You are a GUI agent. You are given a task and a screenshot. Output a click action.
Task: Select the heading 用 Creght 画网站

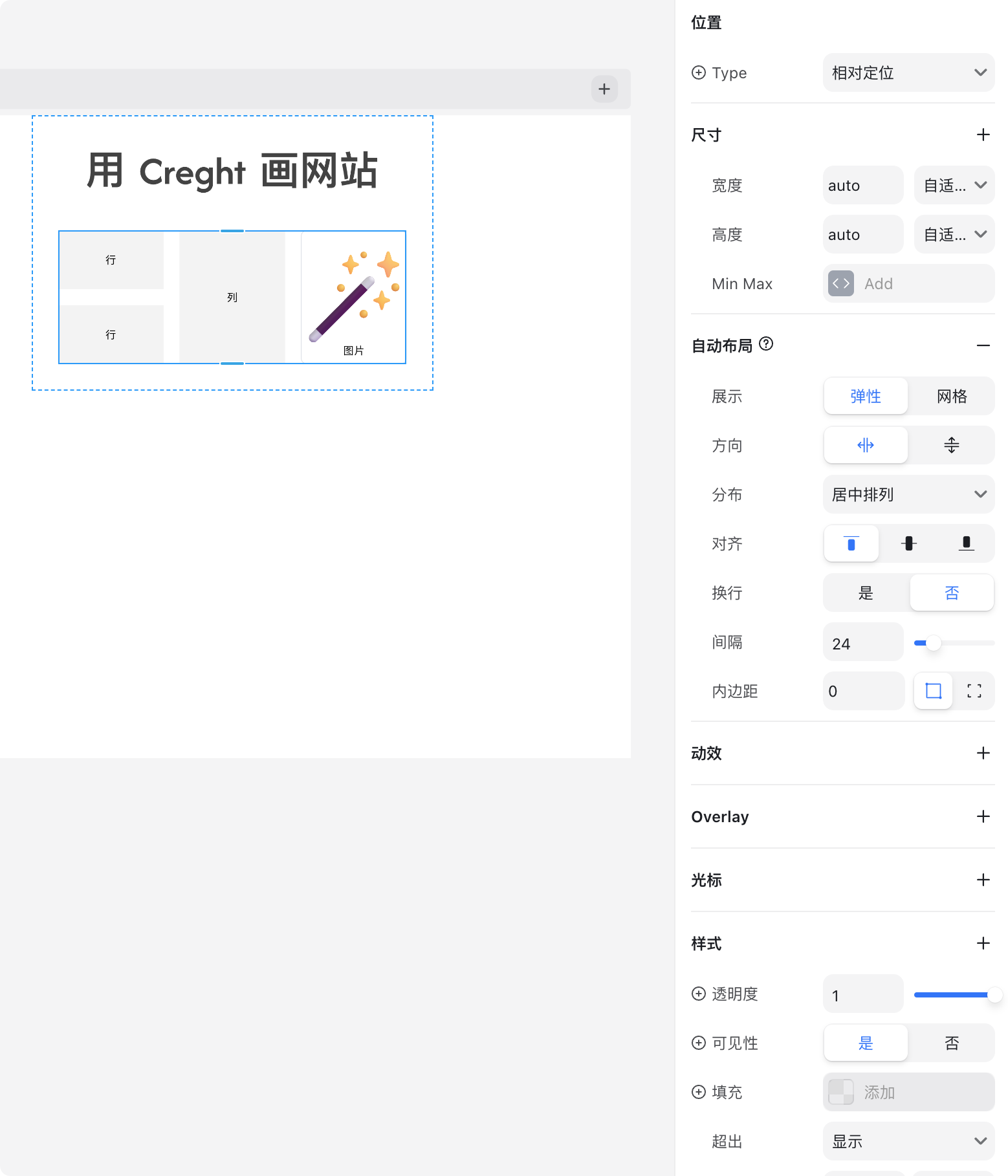[x=232, y=171]
